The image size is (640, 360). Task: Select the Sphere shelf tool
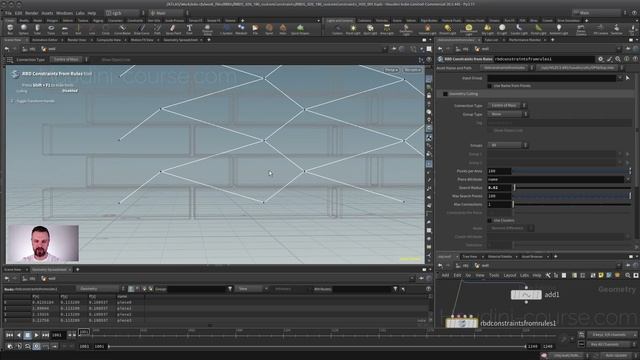pos(24,29)
